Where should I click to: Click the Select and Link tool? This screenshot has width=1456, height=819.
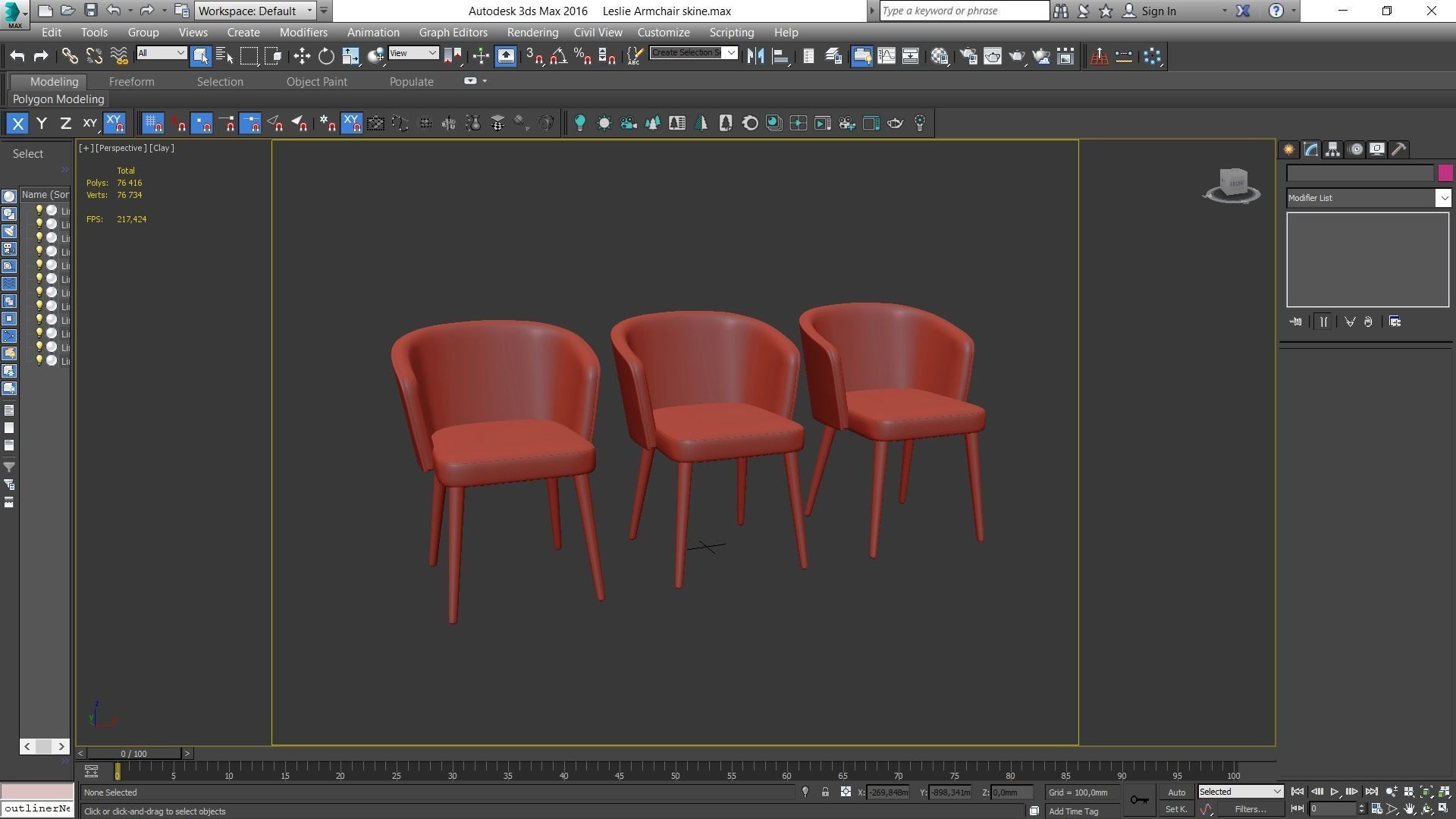70,56
